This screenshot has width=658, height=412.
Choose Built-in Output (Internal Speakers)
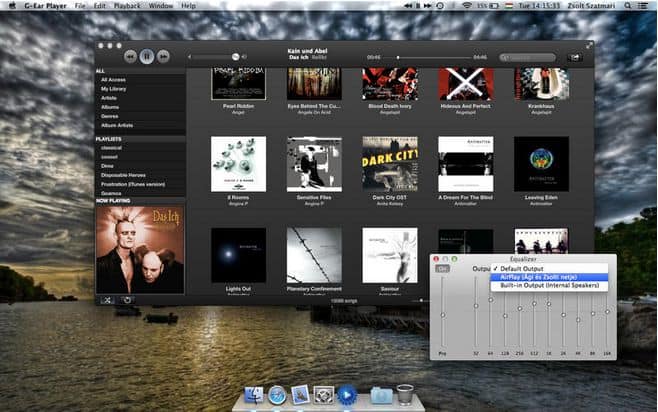pyautogui.click(x=549, y=285)
